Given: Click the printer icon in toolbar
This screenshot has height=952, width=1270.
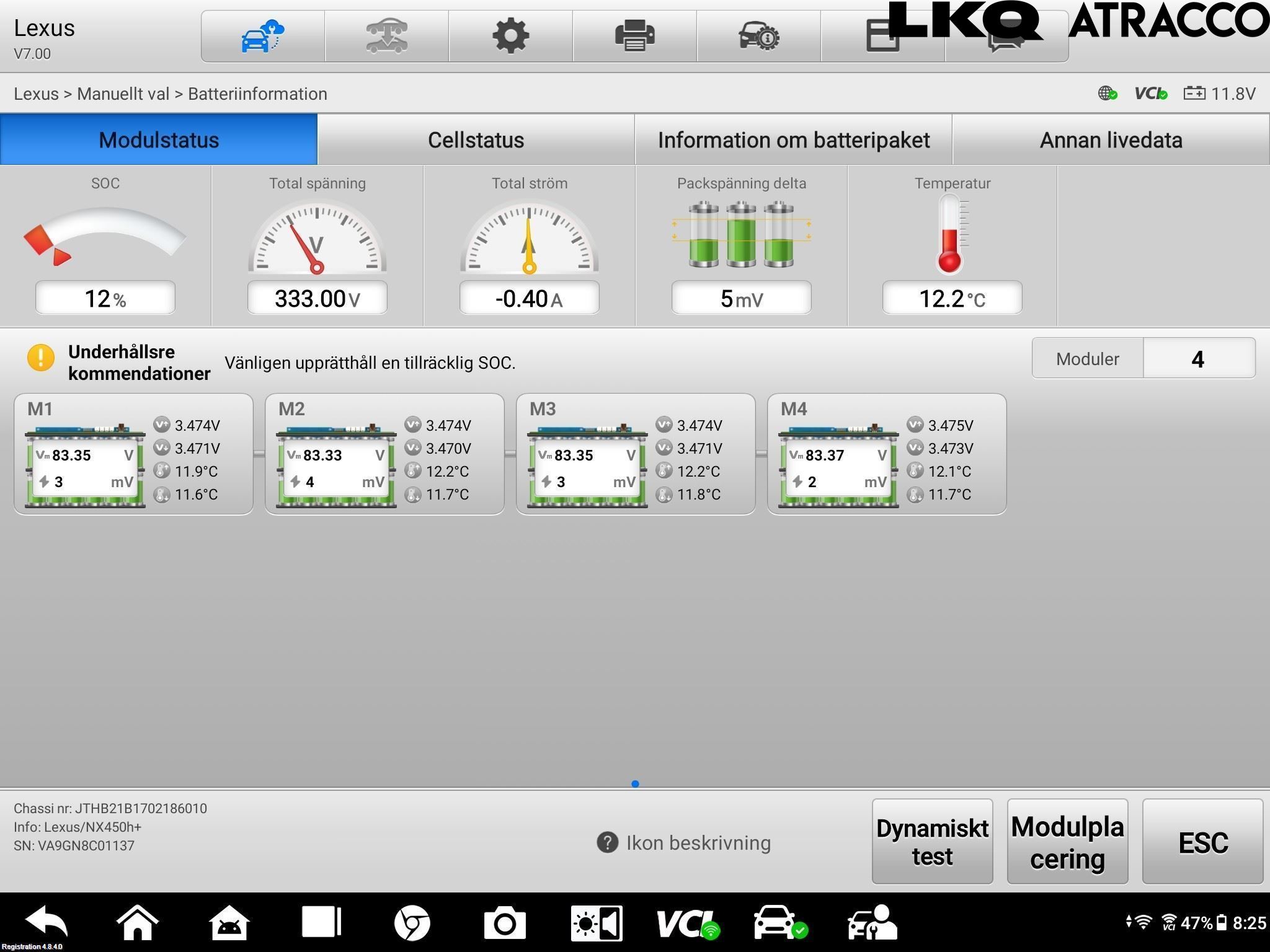Looking at the screenshot, I should [x=634, y=36].
